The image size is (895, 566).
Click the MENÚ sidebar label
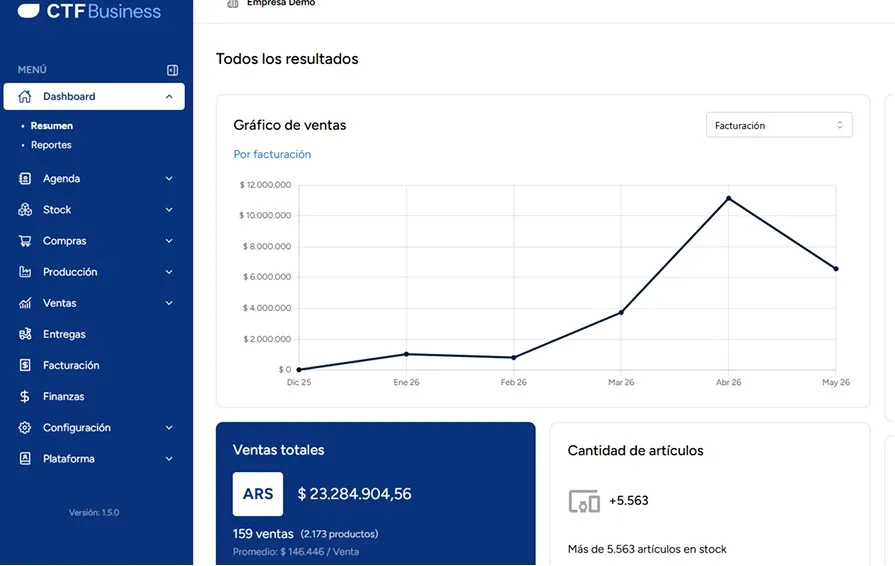[32, 70]
